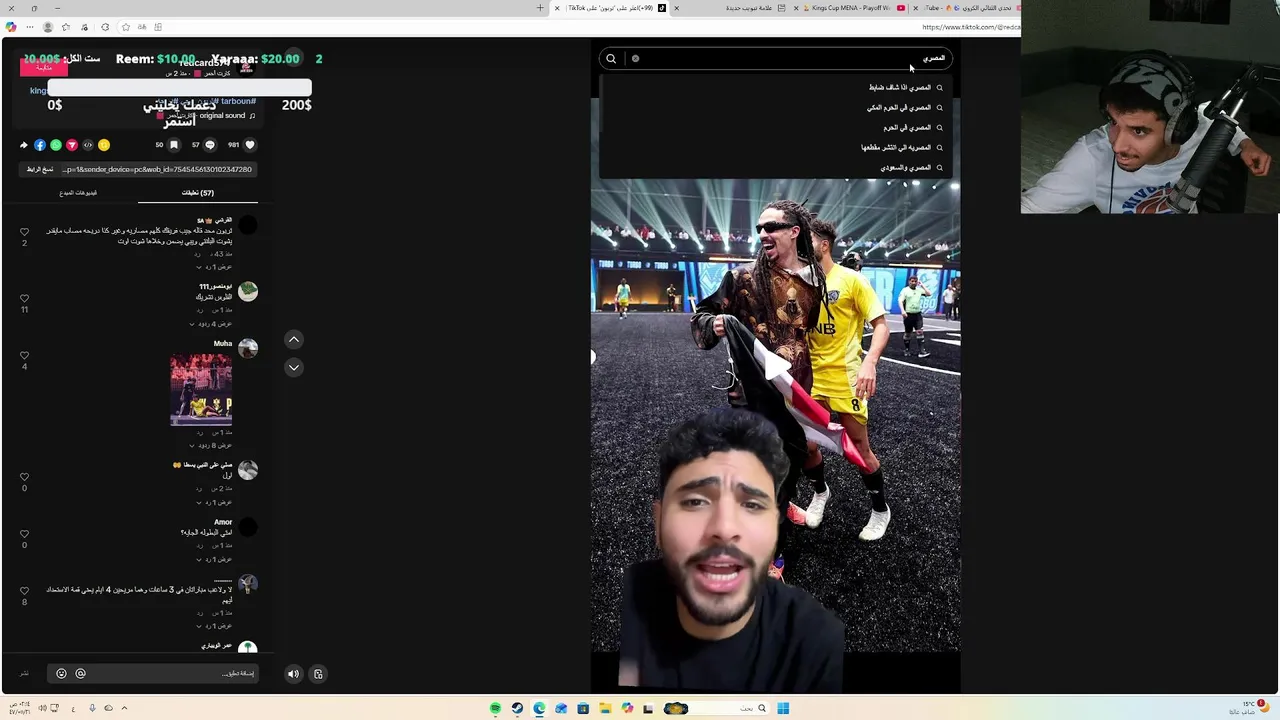Share the video to Facebook
The height and width of the screenshot is (720, 1280).
coord(40,145)
